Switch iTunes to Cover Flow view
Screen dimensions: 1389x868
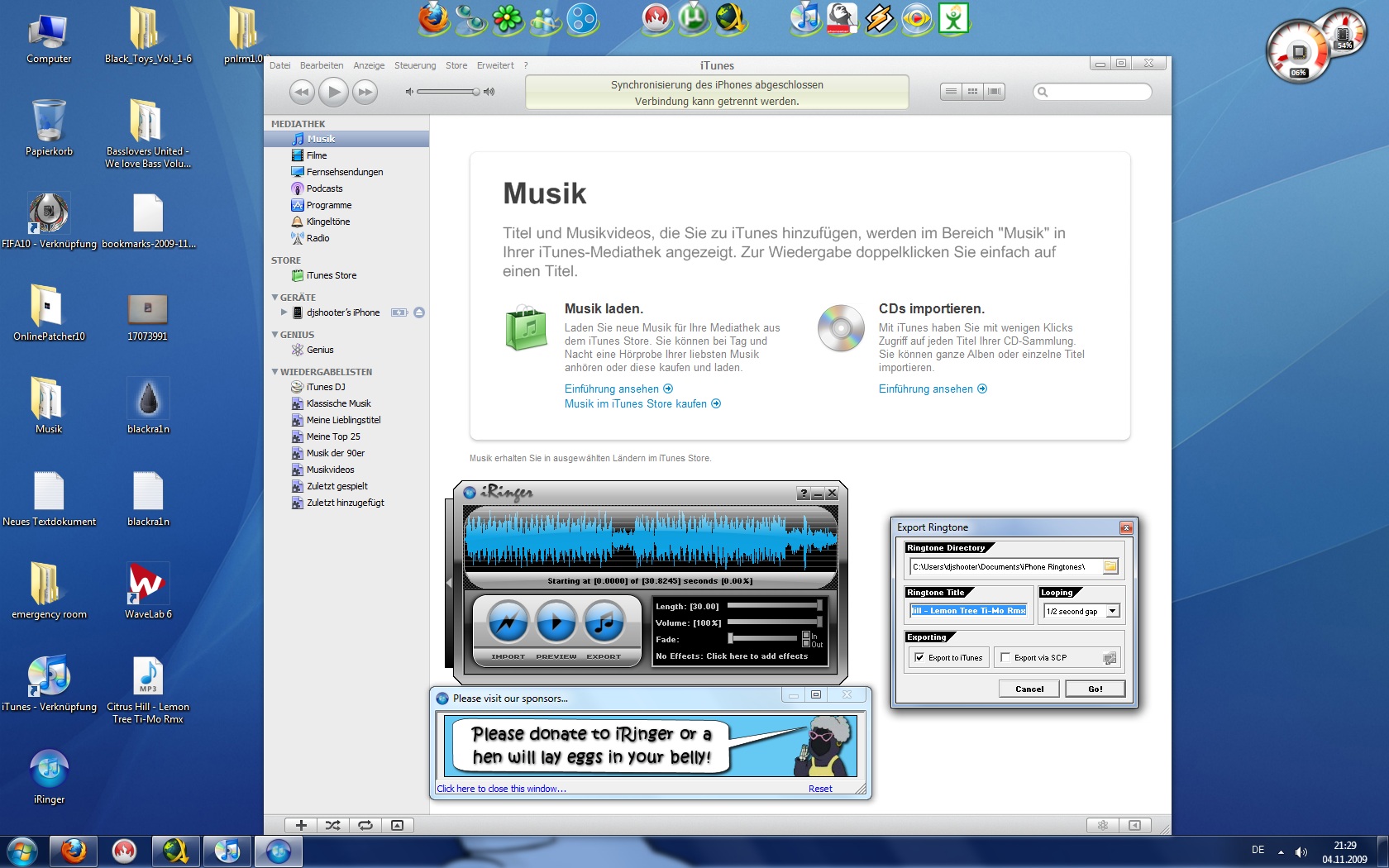[995, 92]
